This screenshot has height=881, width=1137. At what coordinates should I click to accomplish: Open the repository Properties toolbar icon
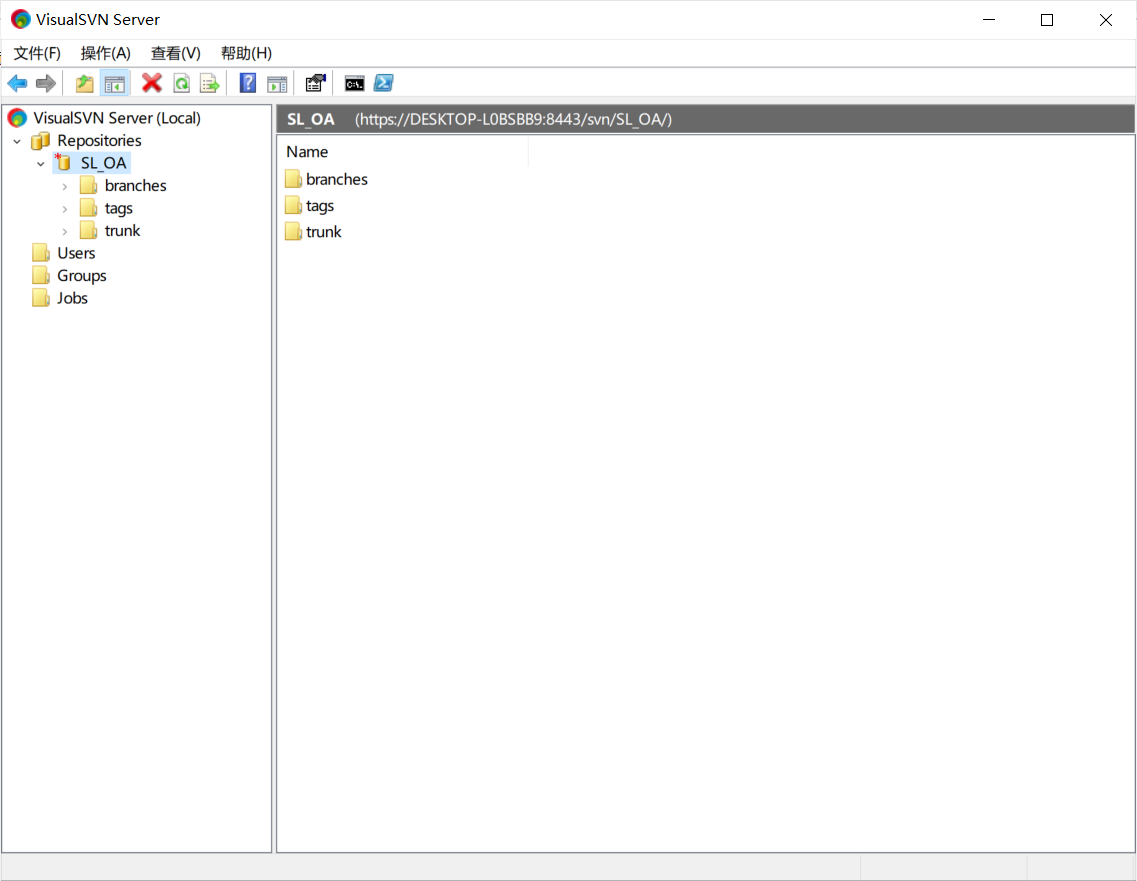click(x=315, y=83)
